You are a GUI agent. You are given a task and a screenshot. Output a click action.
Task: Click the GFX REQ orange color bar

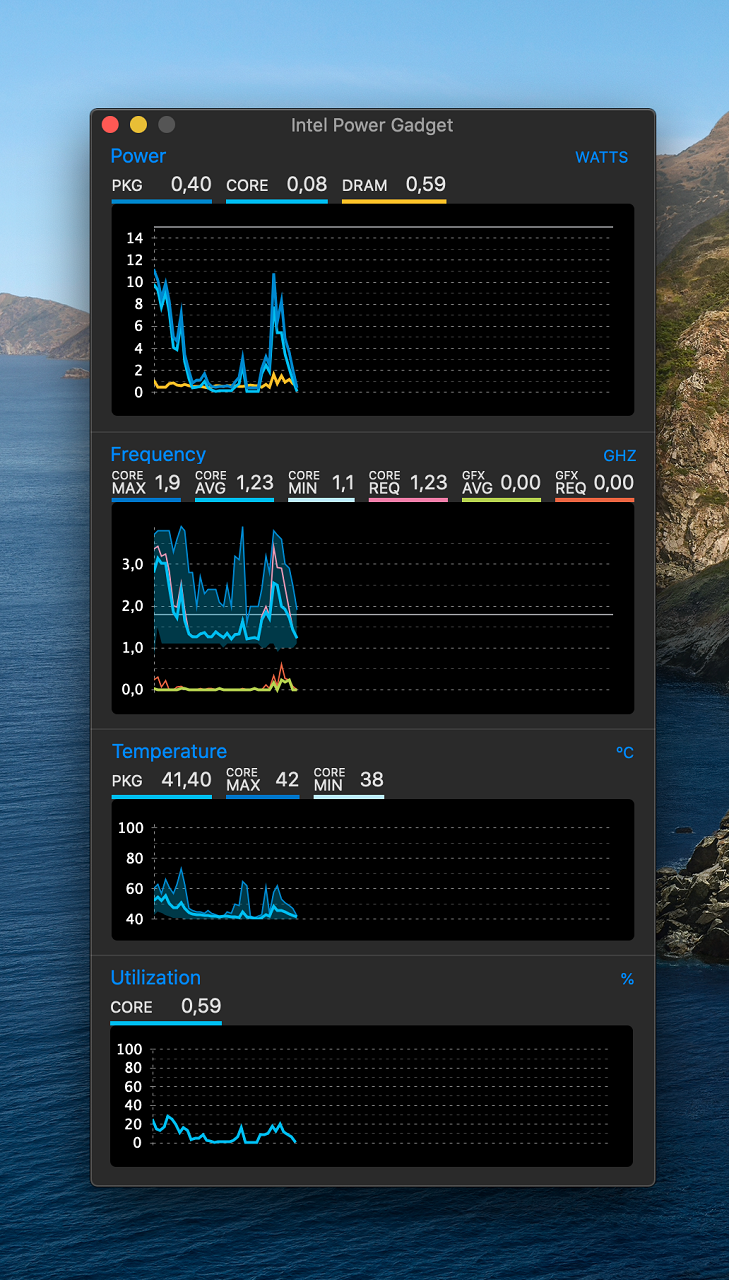[x=594, y=499]
